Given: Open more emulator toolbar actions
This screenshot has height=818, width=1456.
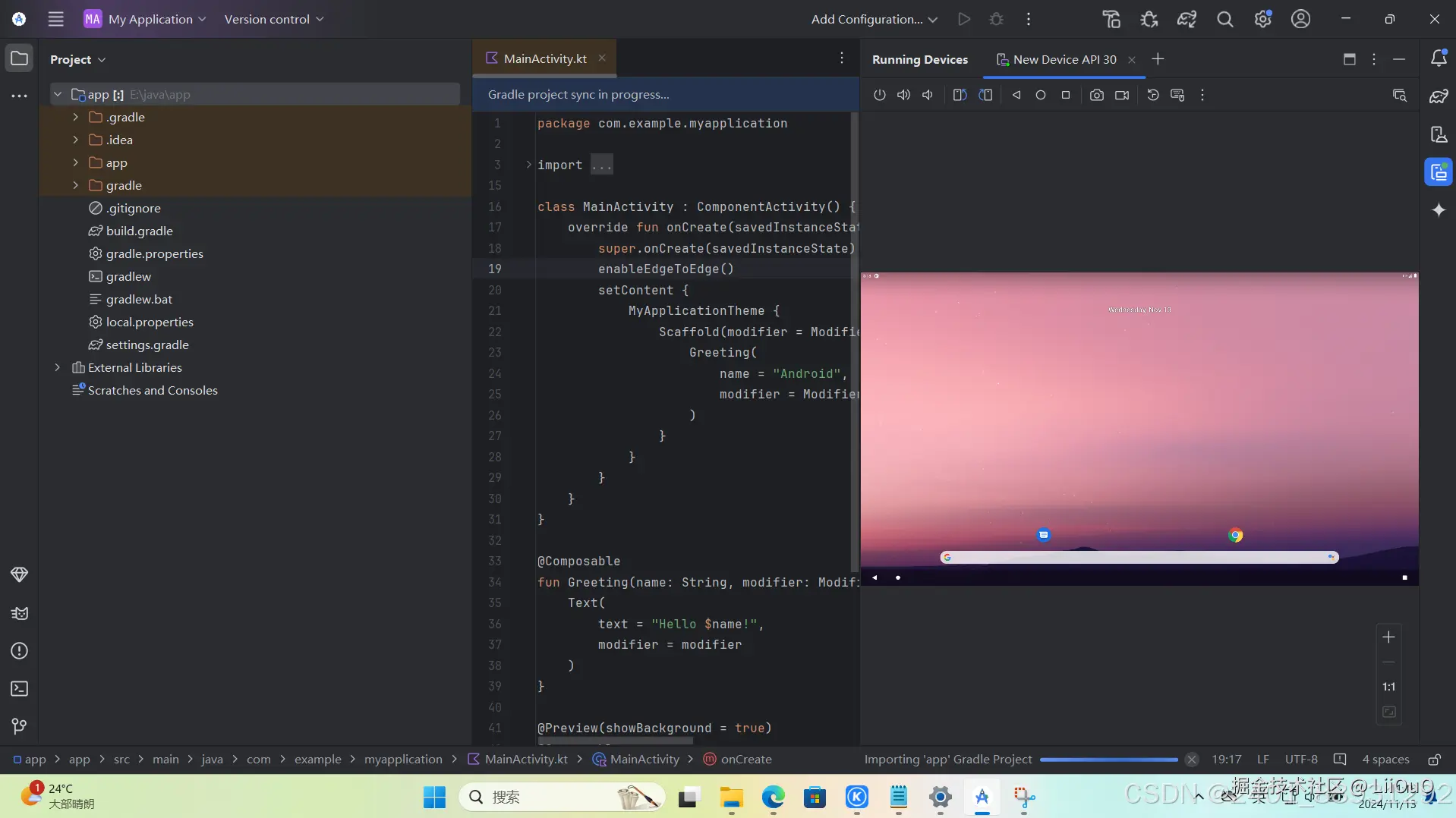Looking at the screenshot, I should 1202,95.
